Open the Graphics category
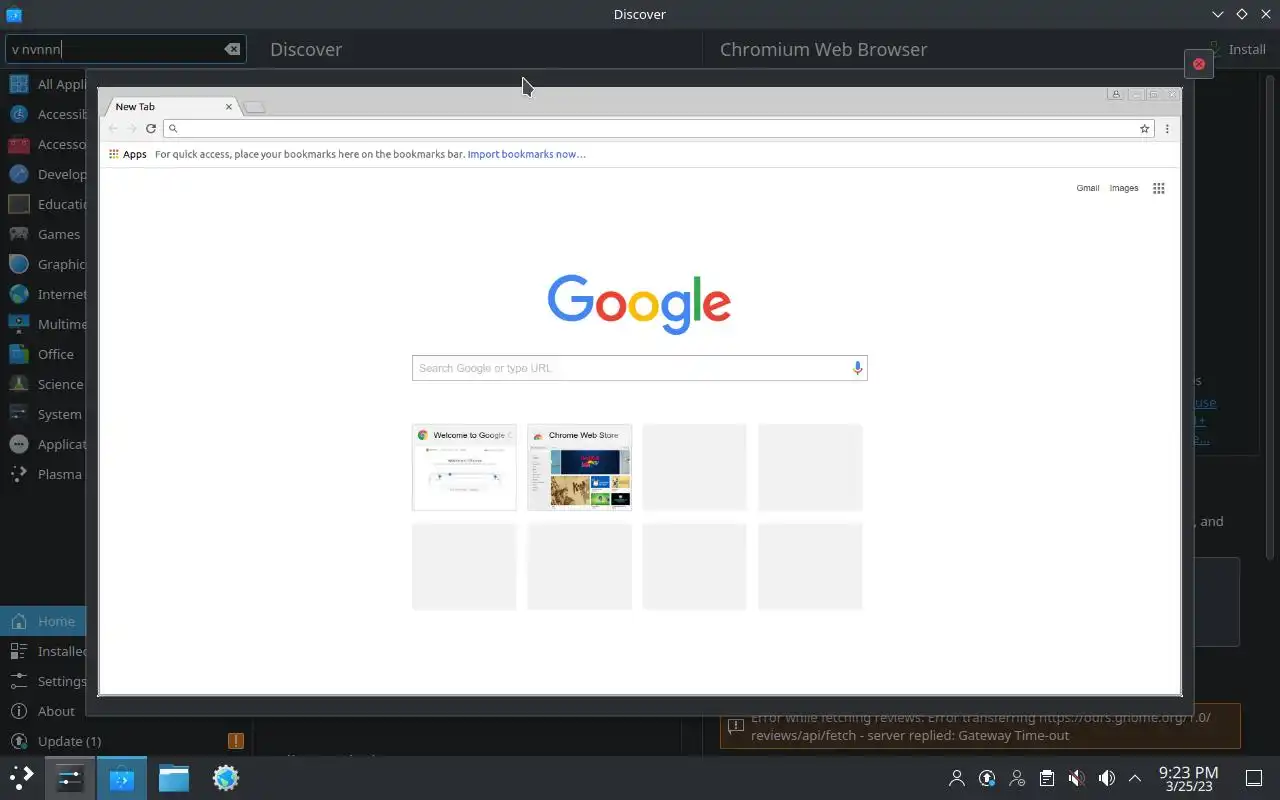The width and height of the screenshot is (1280, 800). [x=44, y=264]
